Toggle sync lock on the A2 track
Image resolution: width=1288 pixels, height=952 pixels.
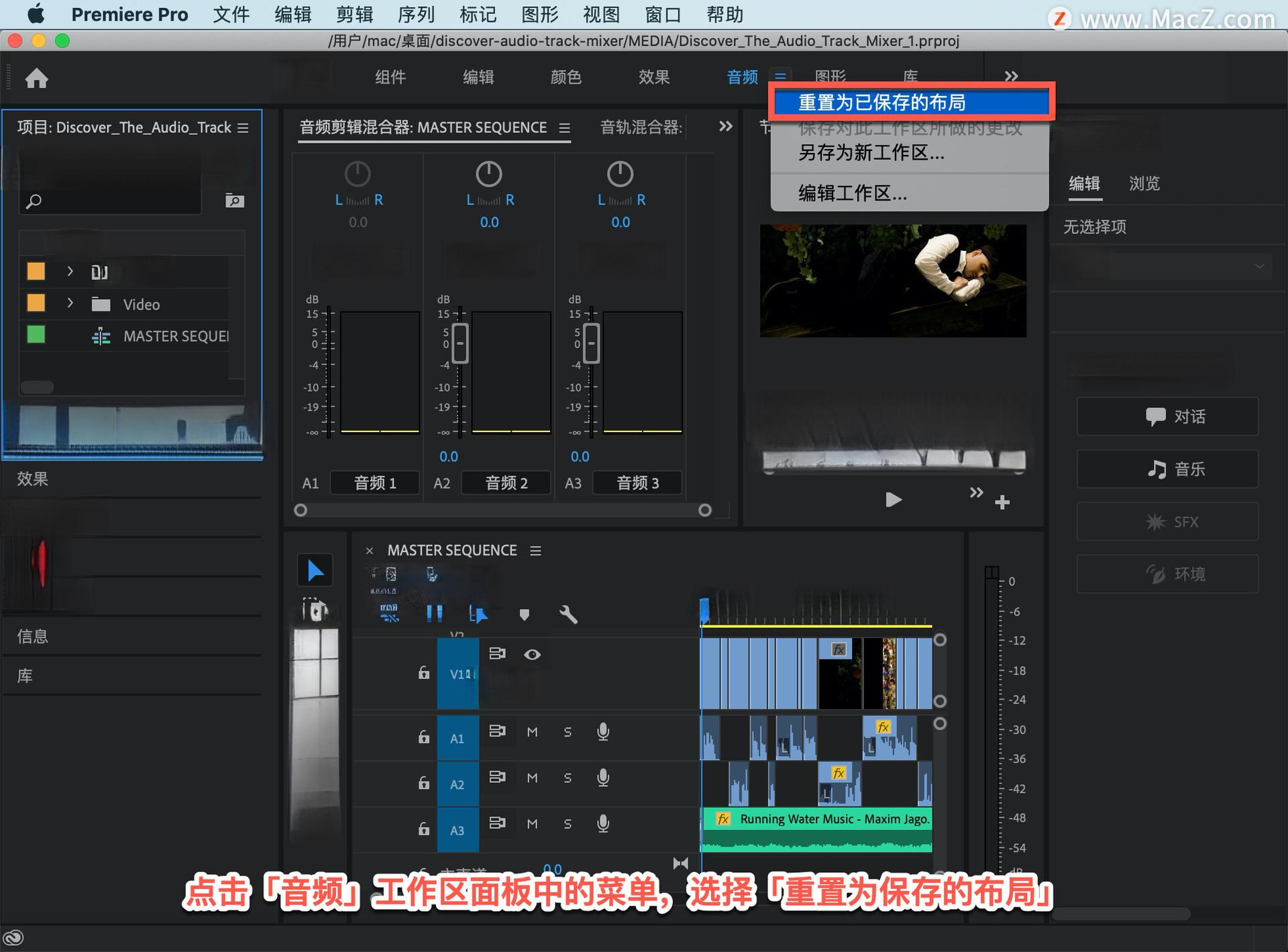click(x=497, y=777)
